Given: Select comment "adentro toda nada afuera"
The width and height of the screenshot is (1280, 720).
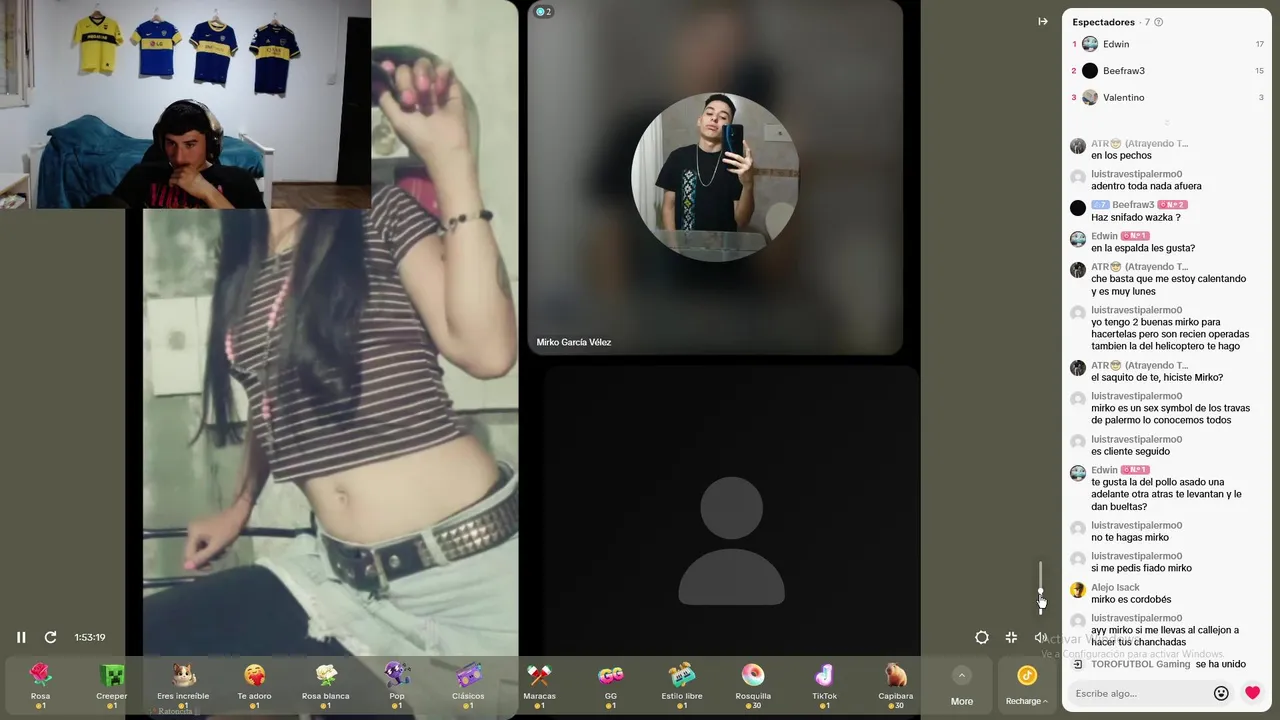Looking at the screenshot, I should pos(1146,186).
